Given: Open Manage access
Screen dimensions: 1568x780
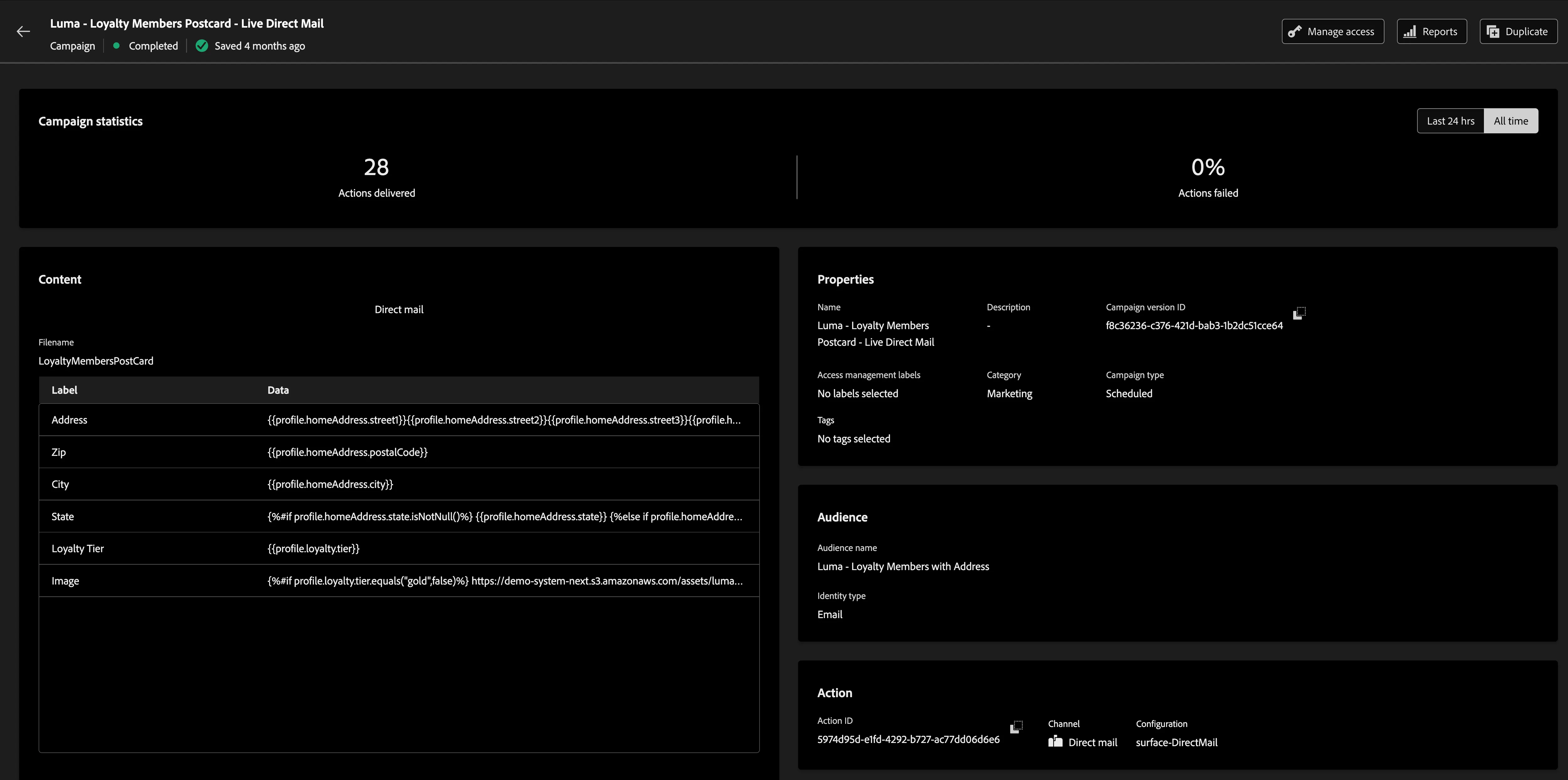Looking at the screenshot, I should click(x=1332, y=32).
